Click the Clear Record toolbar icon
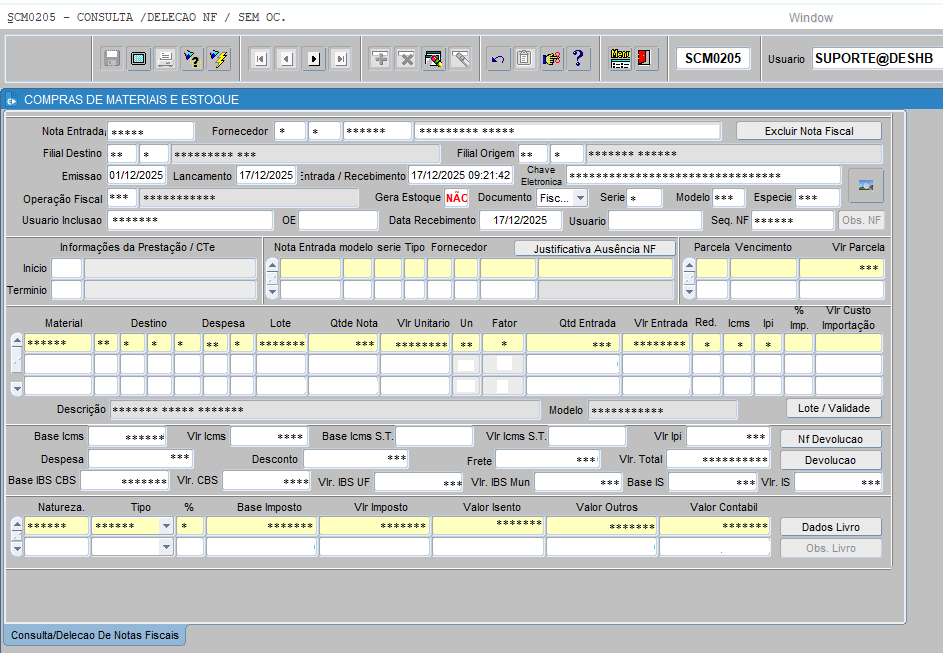Viewport: 943px width, 653px height. tap(459, 59)
